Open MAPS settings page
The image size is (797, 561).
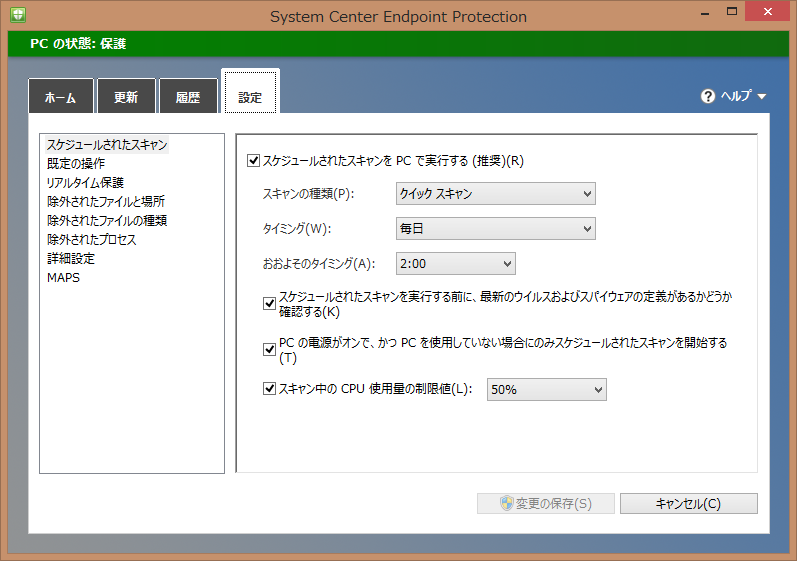coord(63,277)
